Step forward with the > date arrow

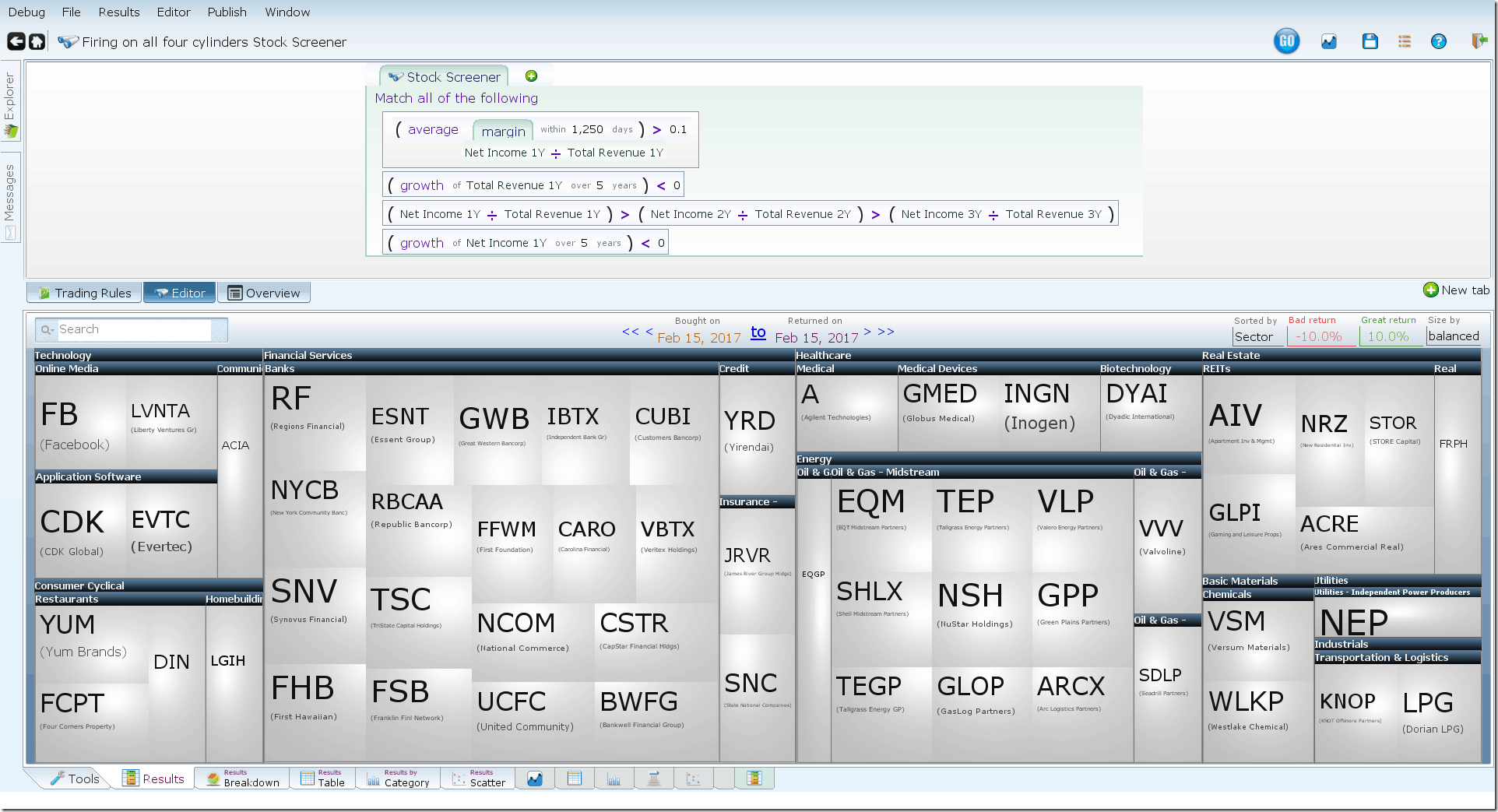[x=867, y=332]
